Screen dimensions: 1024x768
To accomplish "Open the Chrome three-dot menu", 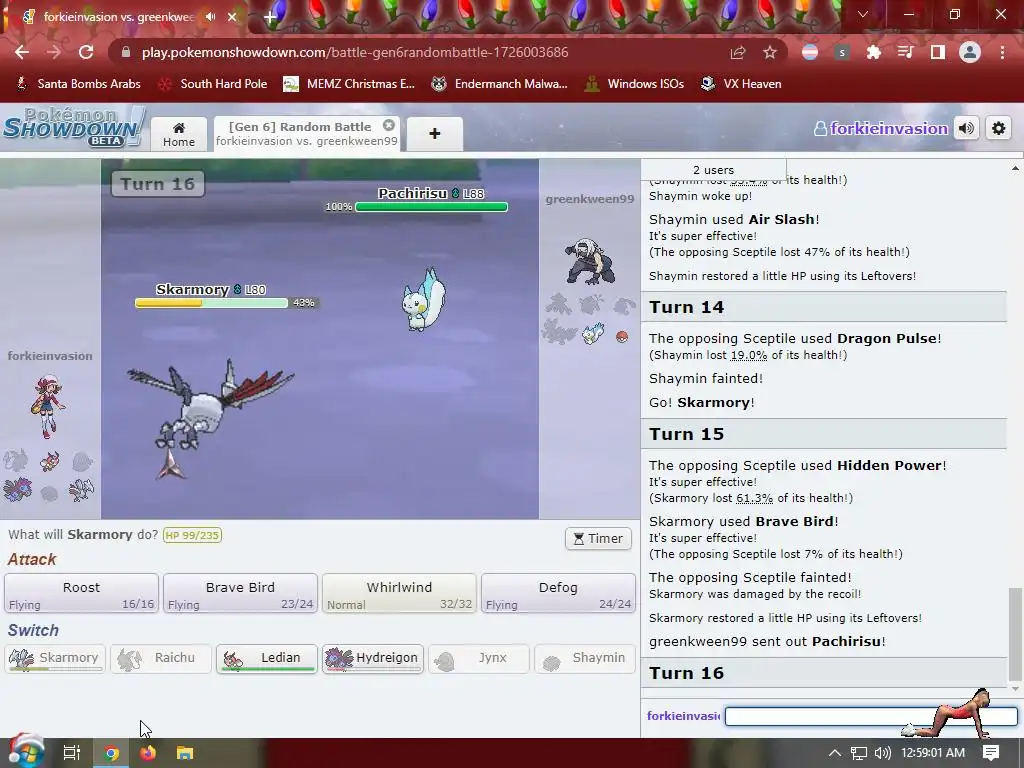I will [1002, 52].
